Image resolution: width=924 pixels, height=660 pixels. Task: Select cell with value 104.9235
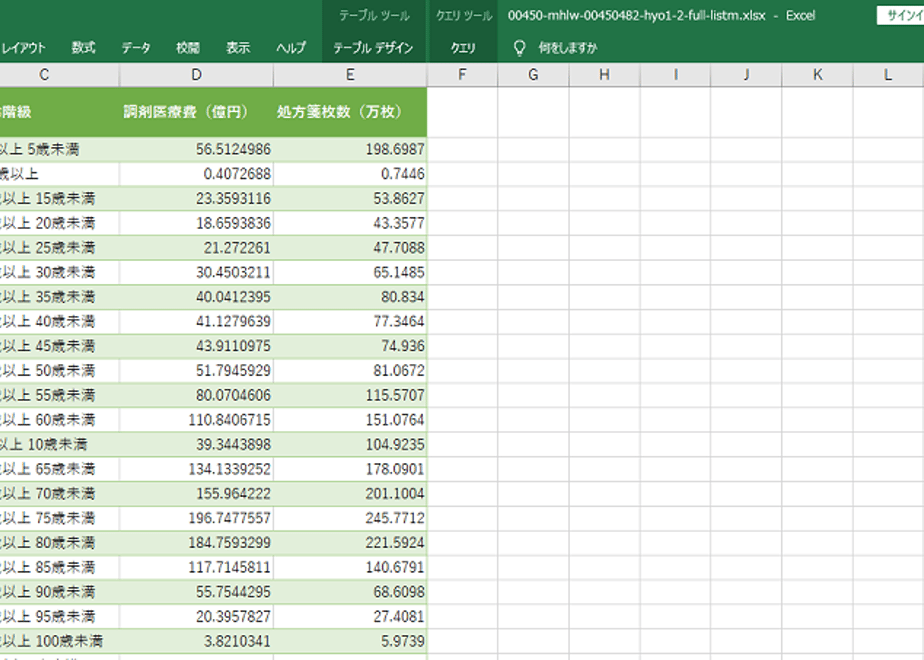point(350,444)
